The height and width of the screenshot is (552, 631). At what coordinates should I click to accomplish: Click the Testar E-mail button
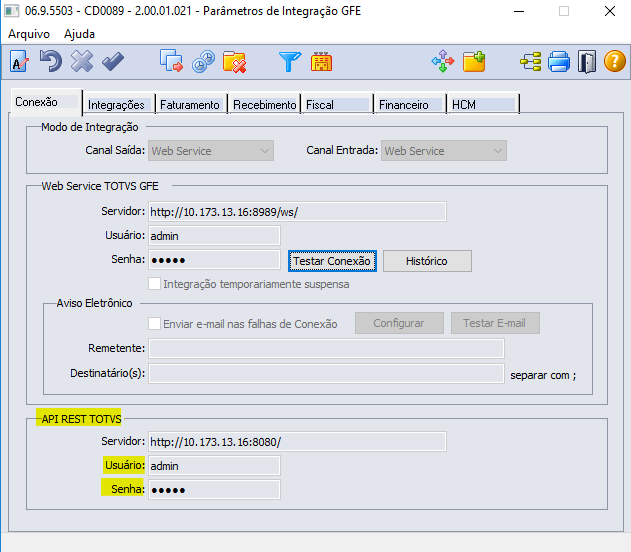click(x=495, y=323)
